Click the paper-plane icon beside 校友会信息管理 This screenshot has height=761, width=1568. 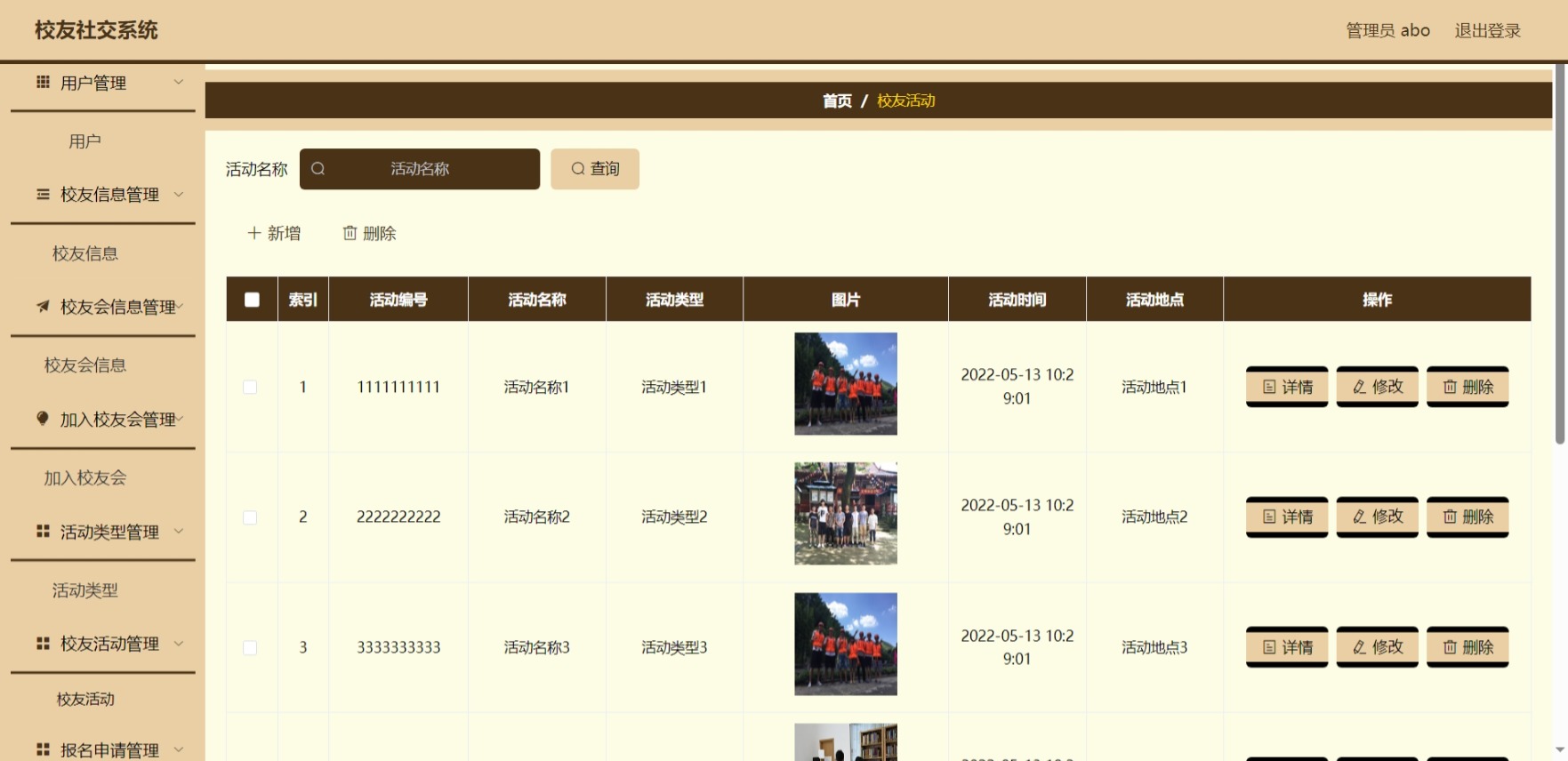pos(43,307)
